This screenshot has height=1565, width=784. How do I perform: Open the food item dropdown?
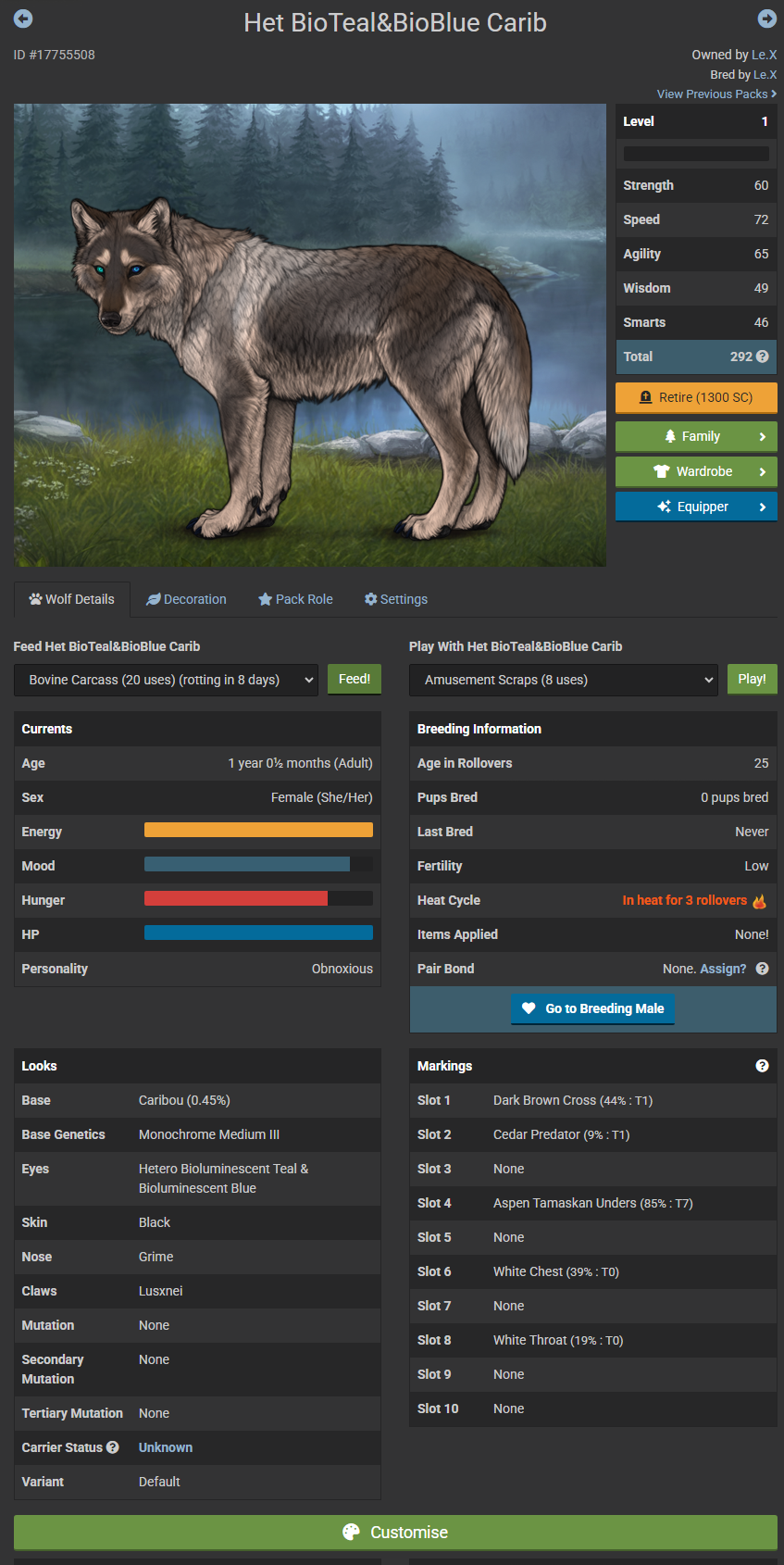(167, 680)
